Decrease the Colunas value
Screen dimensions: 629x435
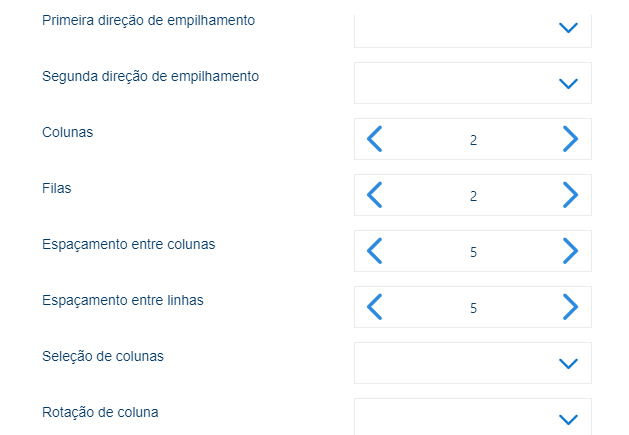click(375, 139)
